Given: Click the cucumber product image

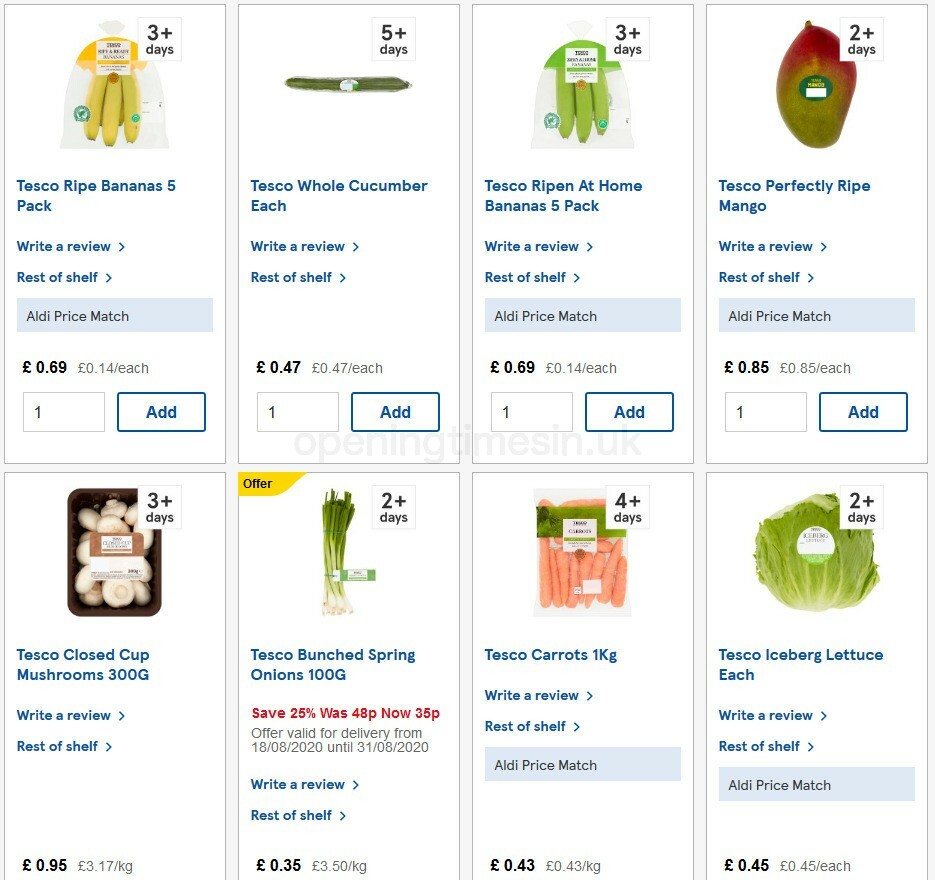Looking at the screenshot, I should 349,85.
